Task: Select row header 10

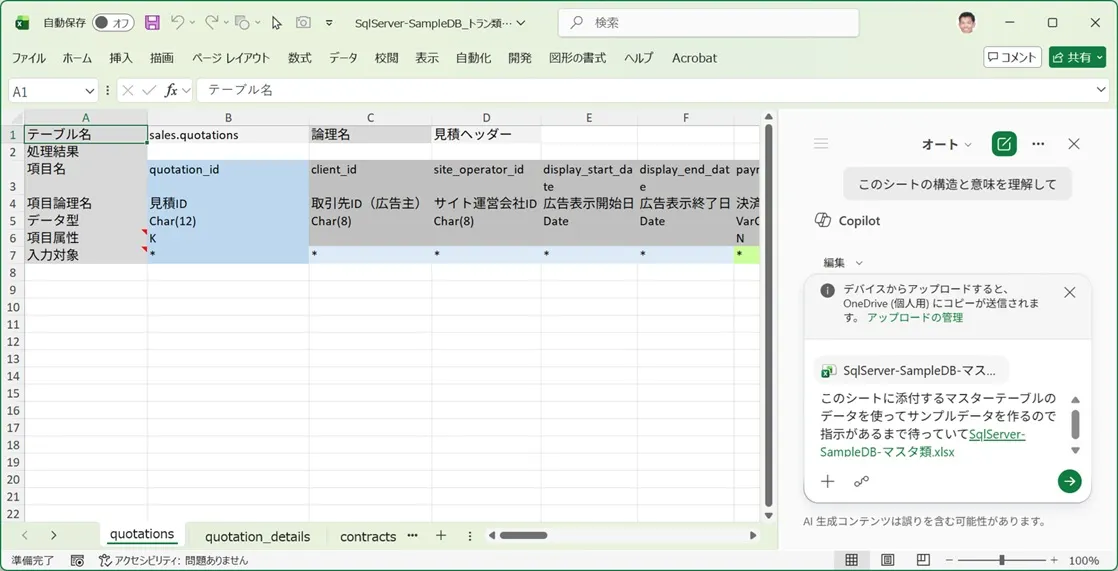Action: tap(12, 307)
